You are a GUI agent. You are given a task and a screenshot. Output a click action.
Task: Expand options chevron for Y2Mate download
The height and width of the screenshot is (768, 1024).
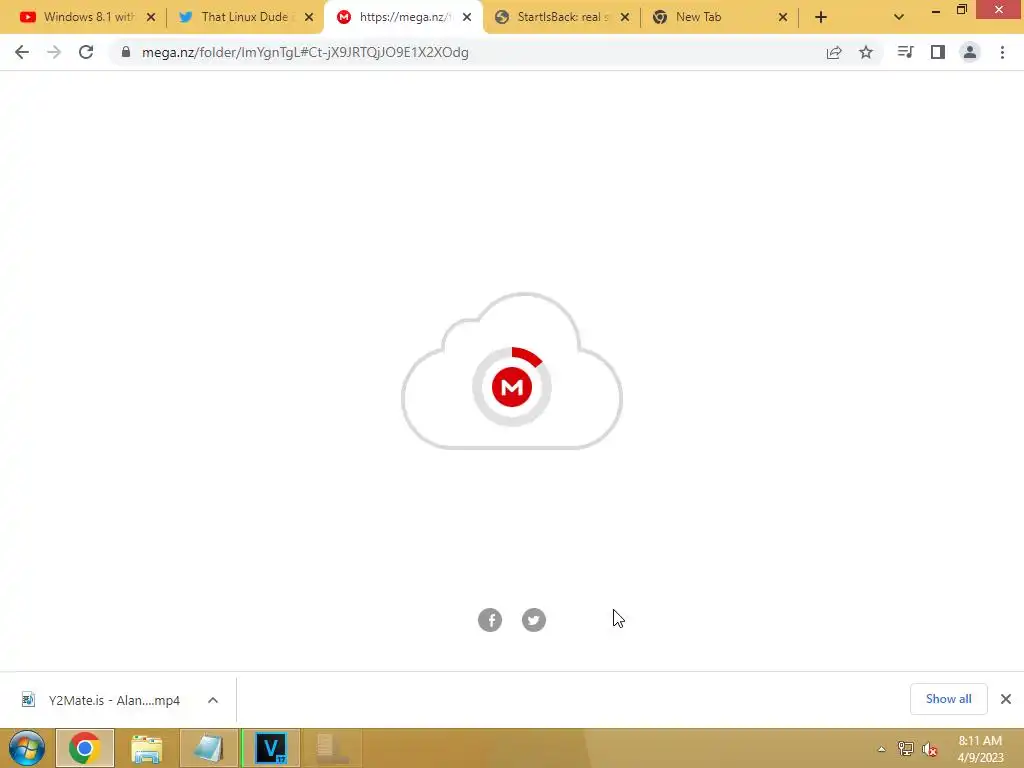213,700
